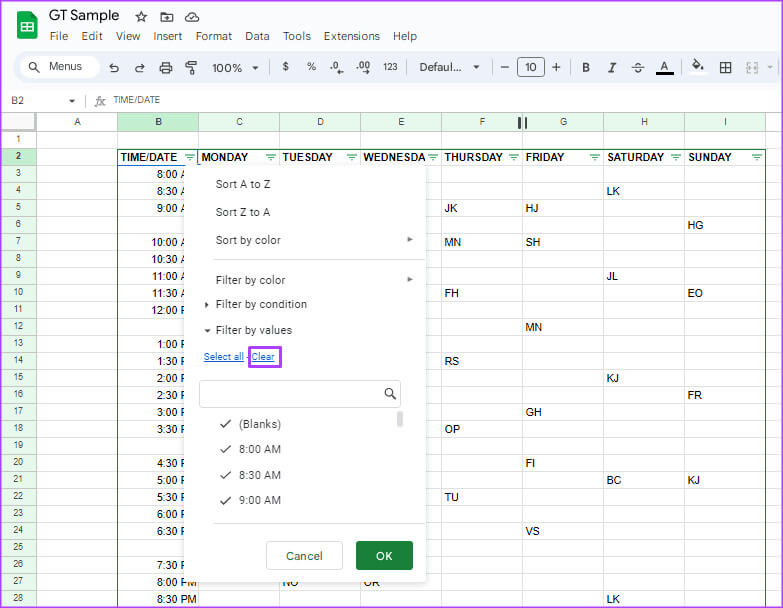783x608 pixels.
Task: Choose Sort A to Z option
Action: pos(243,184)
